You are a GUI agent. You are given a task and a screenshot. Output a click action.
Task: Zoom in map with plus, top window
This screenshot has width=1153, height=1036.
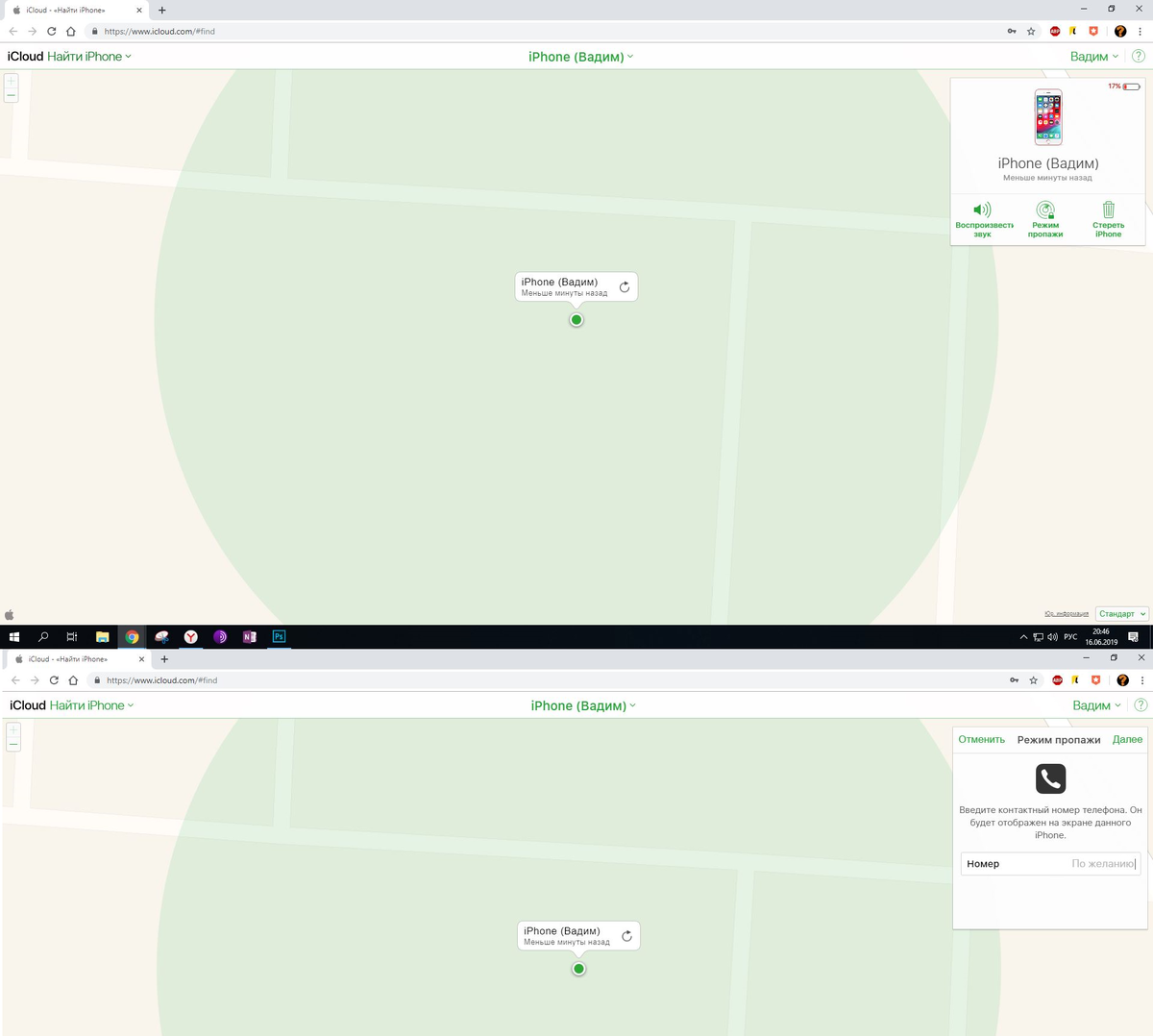click(12, 82)
